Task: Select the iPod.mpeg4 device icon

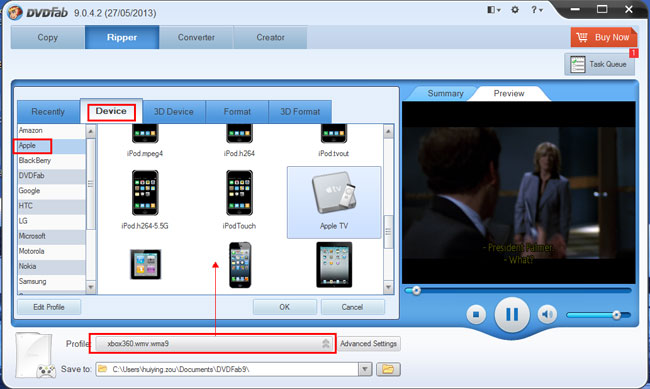Action: (145, 134)
